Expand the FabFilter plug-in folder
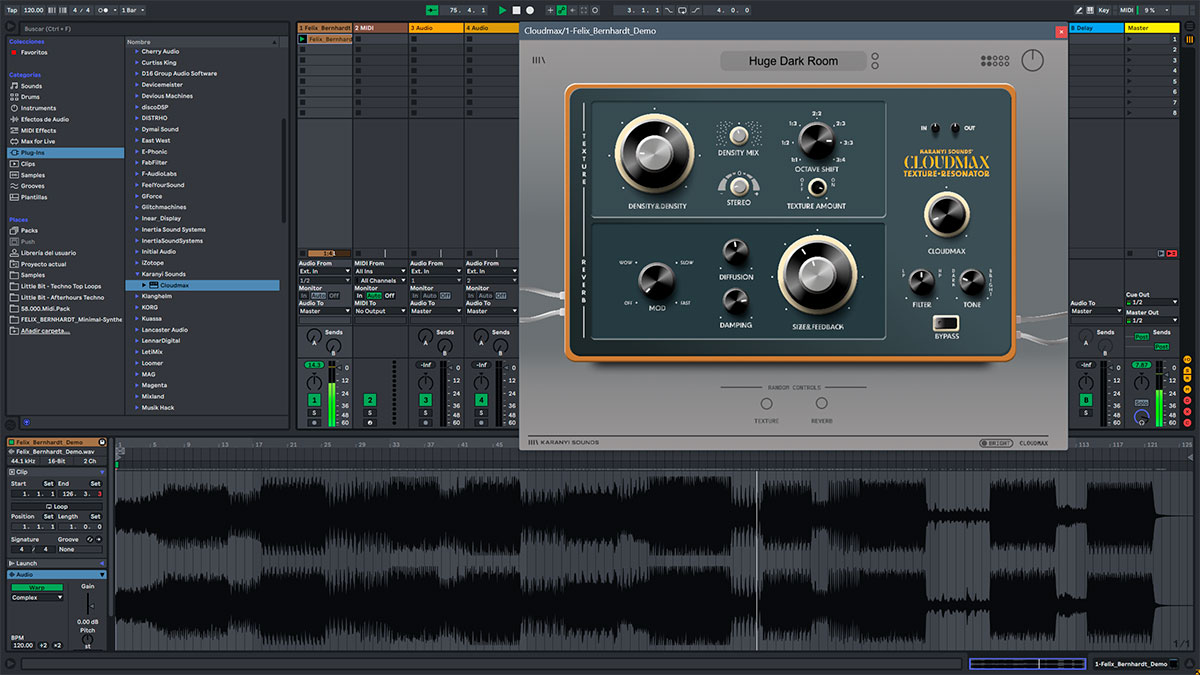The width and height of the screenshot is (1200, 675). pos(138,162)
